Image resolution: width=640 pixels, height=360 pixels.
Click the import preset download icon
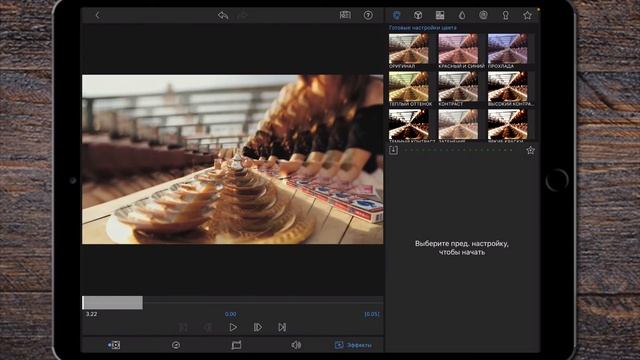click(x=393, y=150)
